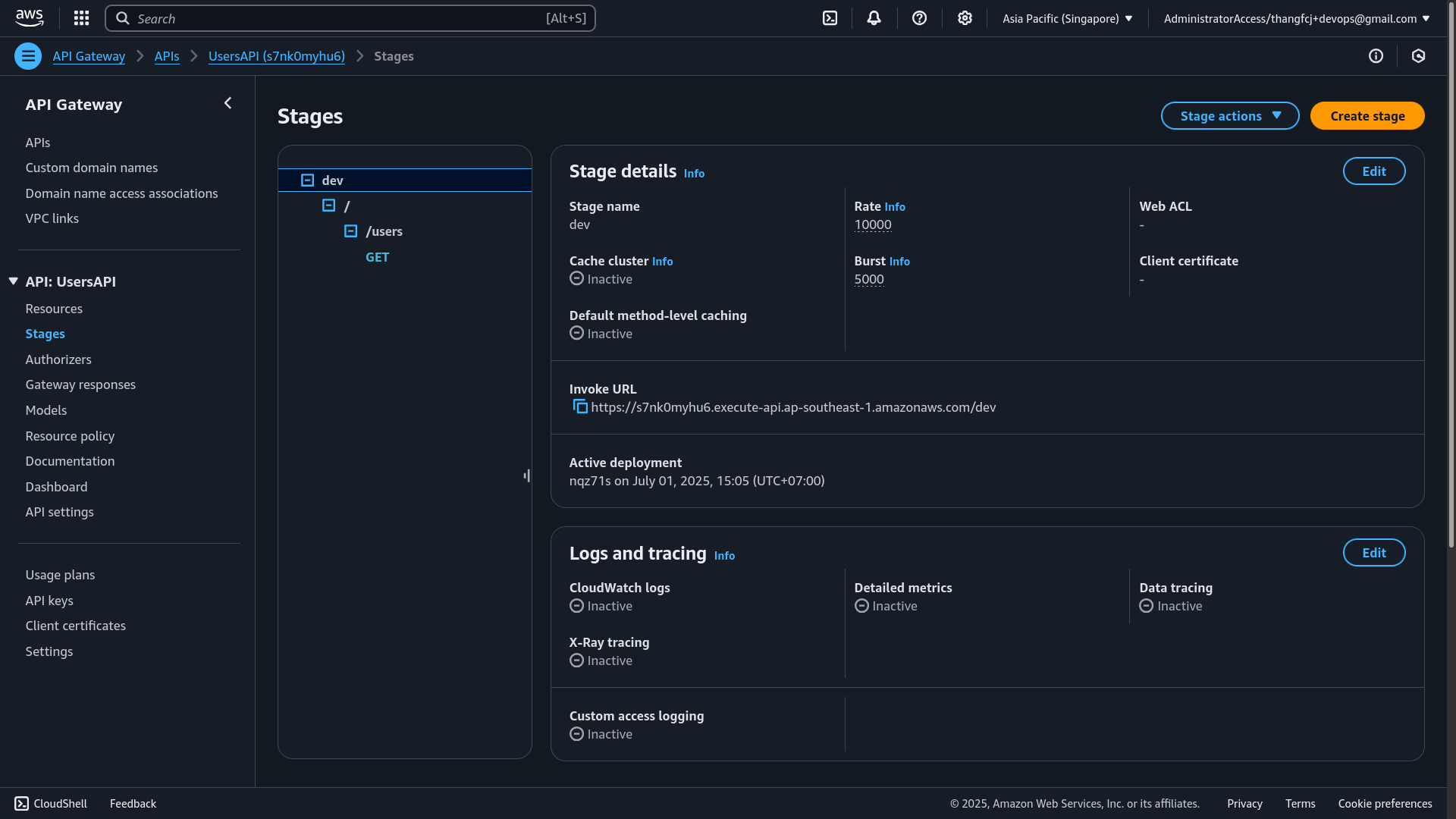The image size is (1456, 819).
Task: Open Resource policy
Action: (70, 436)
